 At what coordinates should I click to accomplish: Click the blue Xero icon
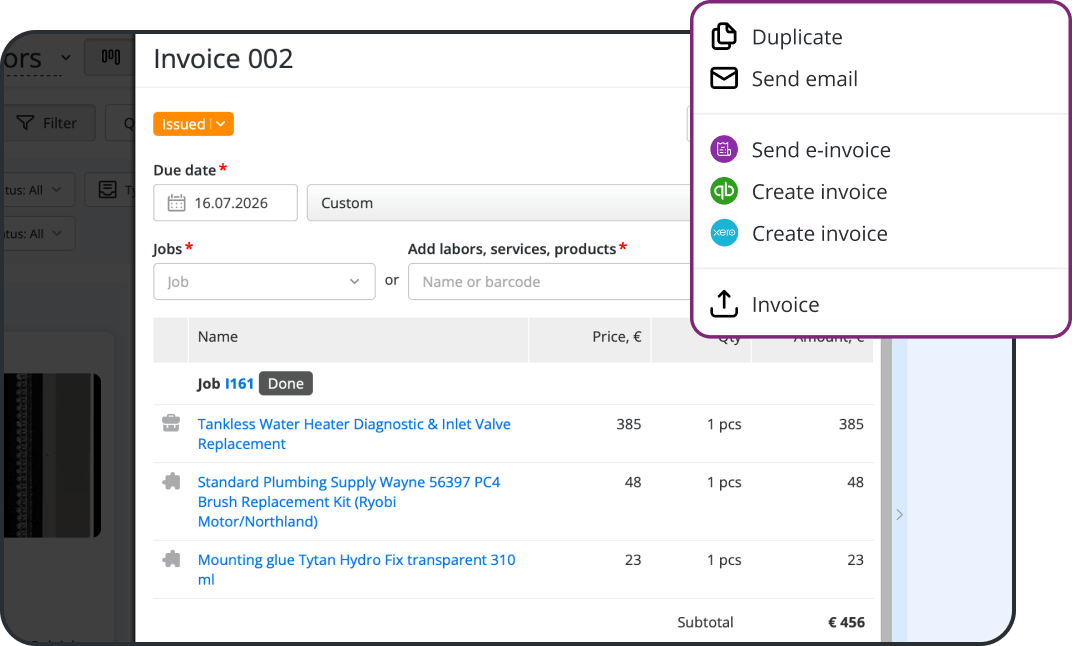(x=724, y=233)
